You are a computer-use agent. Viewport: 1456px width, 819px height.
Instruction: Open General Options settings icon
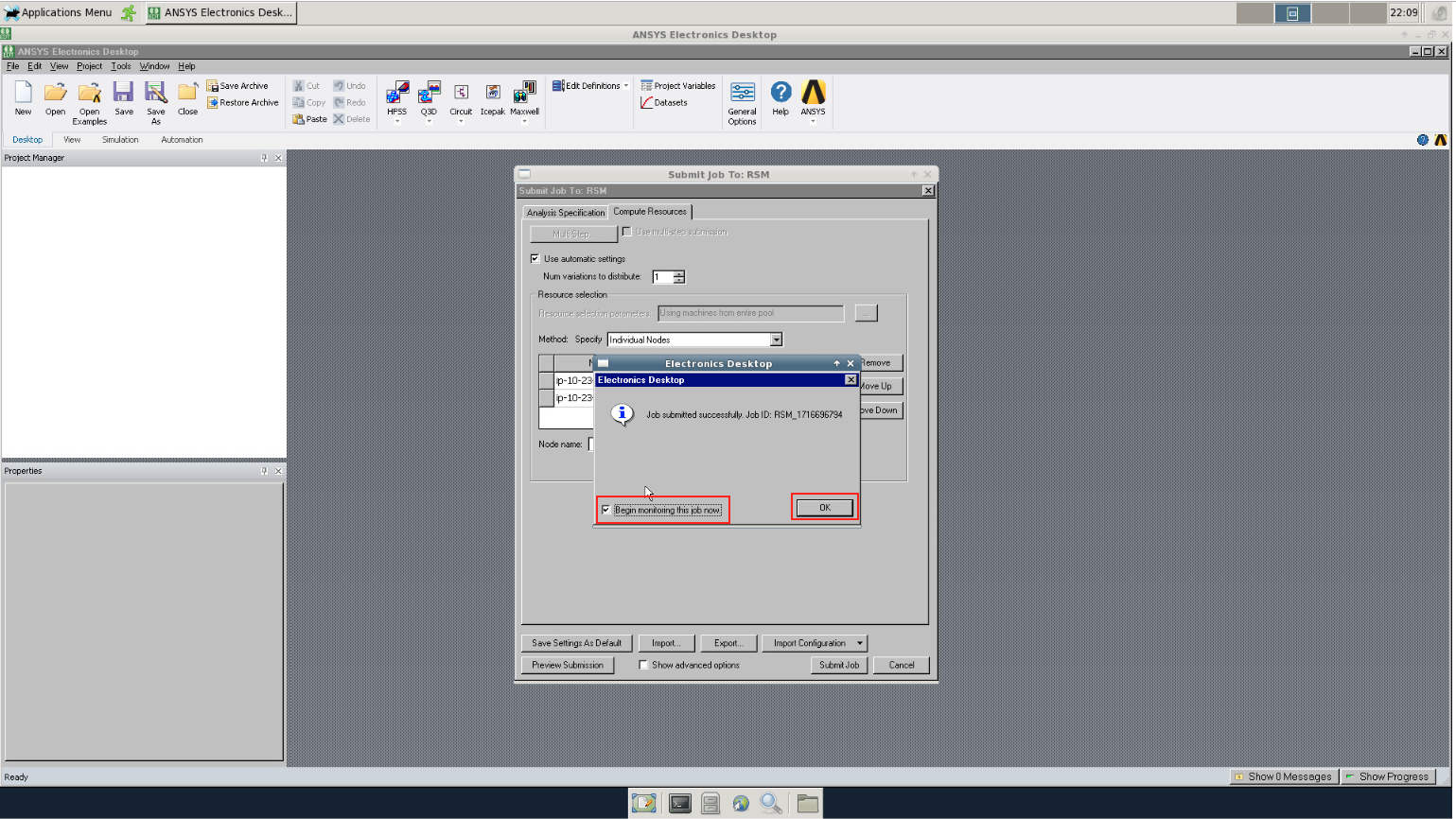click(x=743, y=93)
